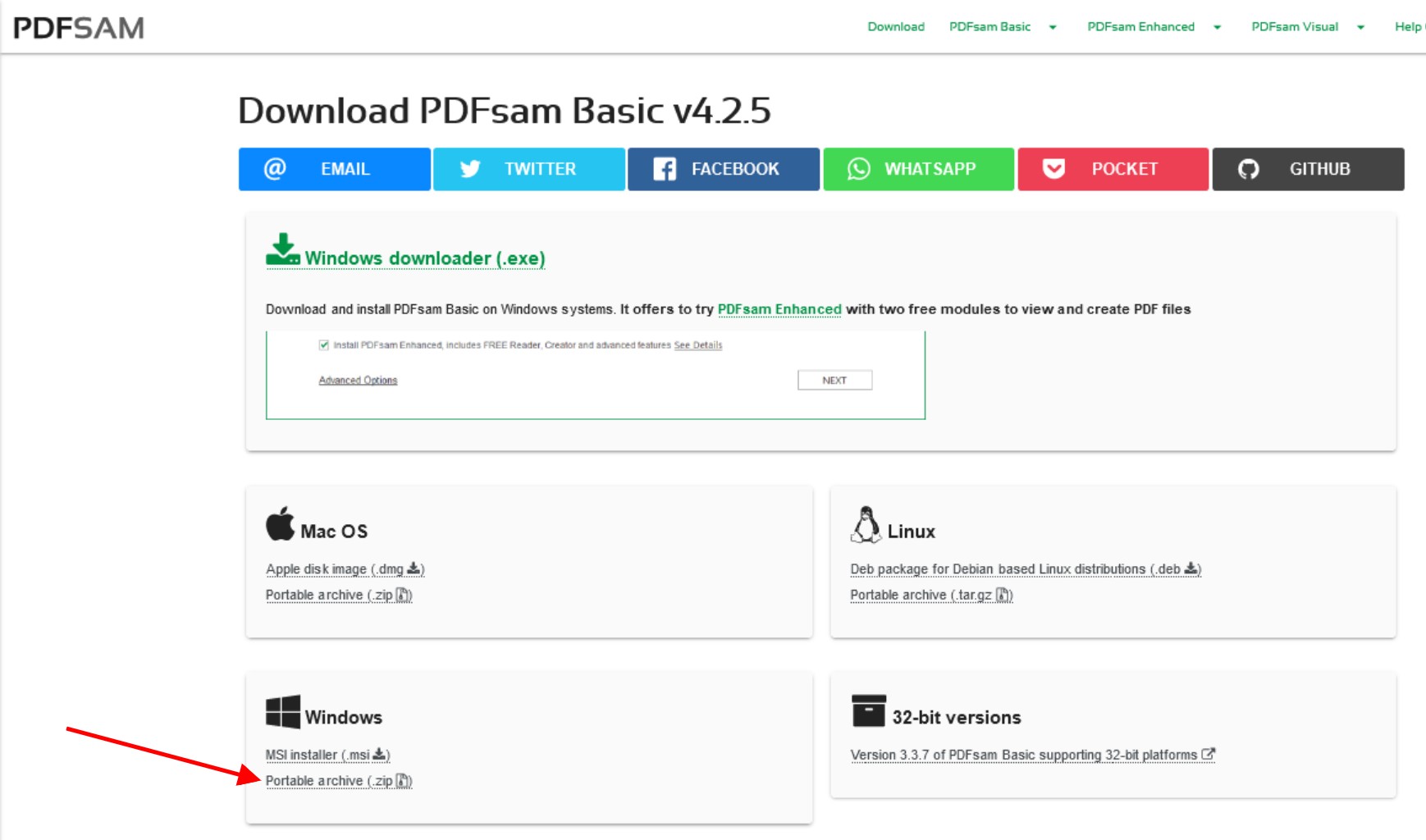
Task: Click the See Details link
Action: coord(698,345)
